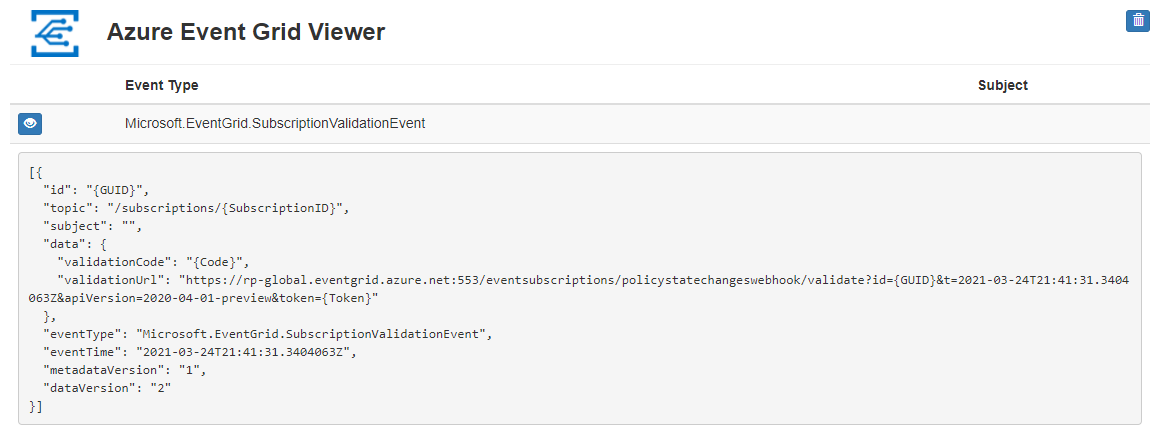Screen dimensions: 1162x437
Task: Click the "eventTime" timestamp line
Action: click(x=199, y=352)
